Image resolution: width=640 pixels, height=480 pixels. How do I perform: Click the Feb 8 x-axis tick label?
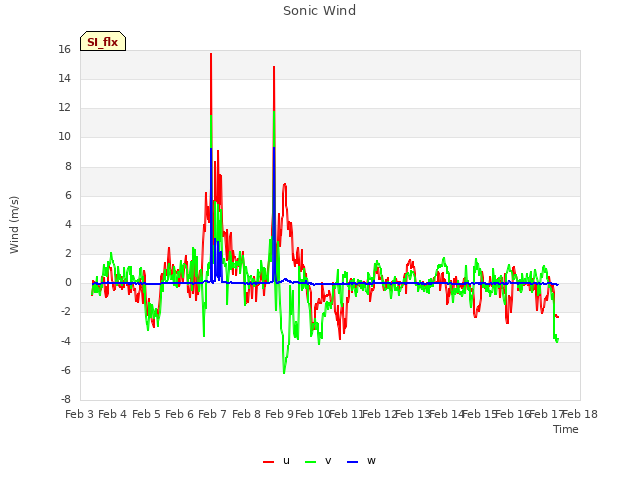(246, 414)
